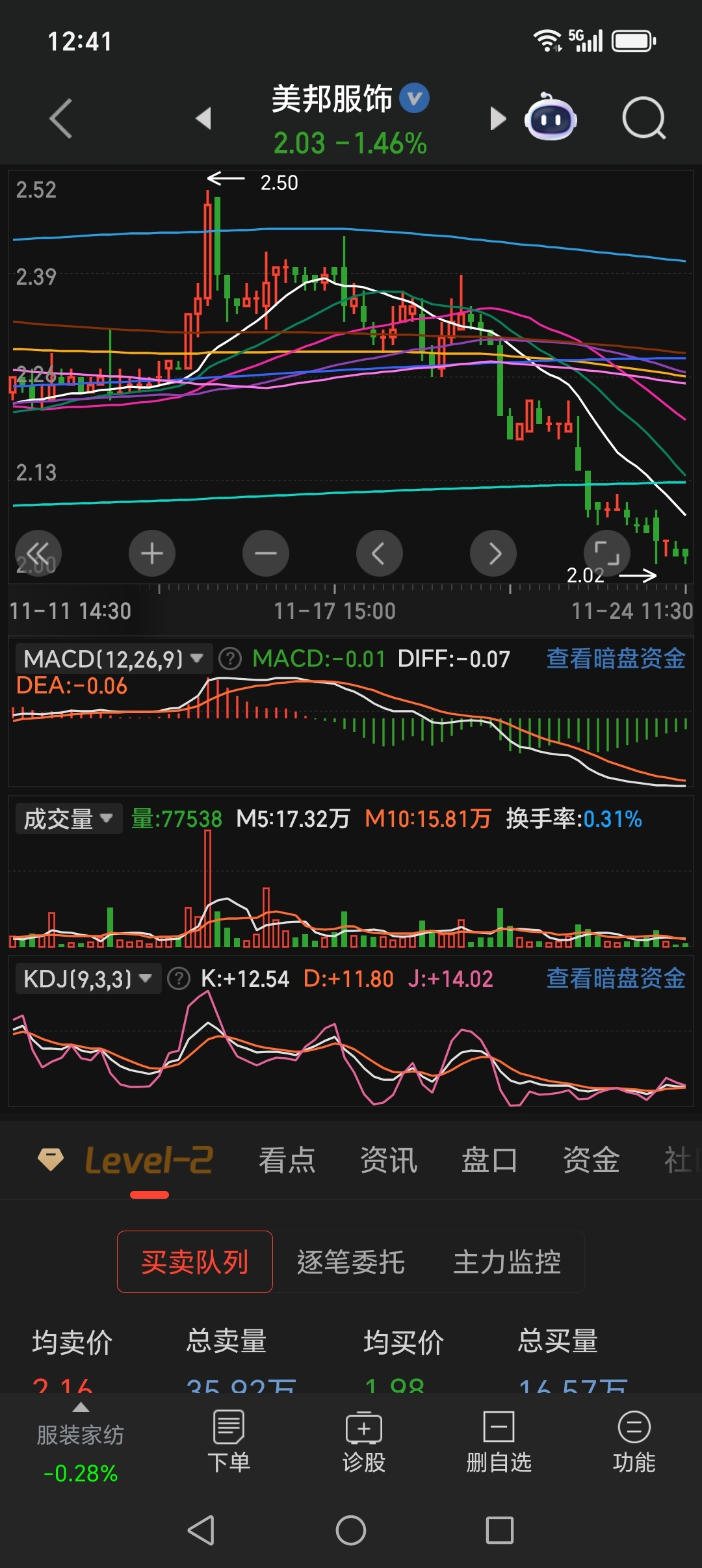Open 查看暗盘资金 link beside MACD
702x1568 pixels.
(x=616, y=659)
